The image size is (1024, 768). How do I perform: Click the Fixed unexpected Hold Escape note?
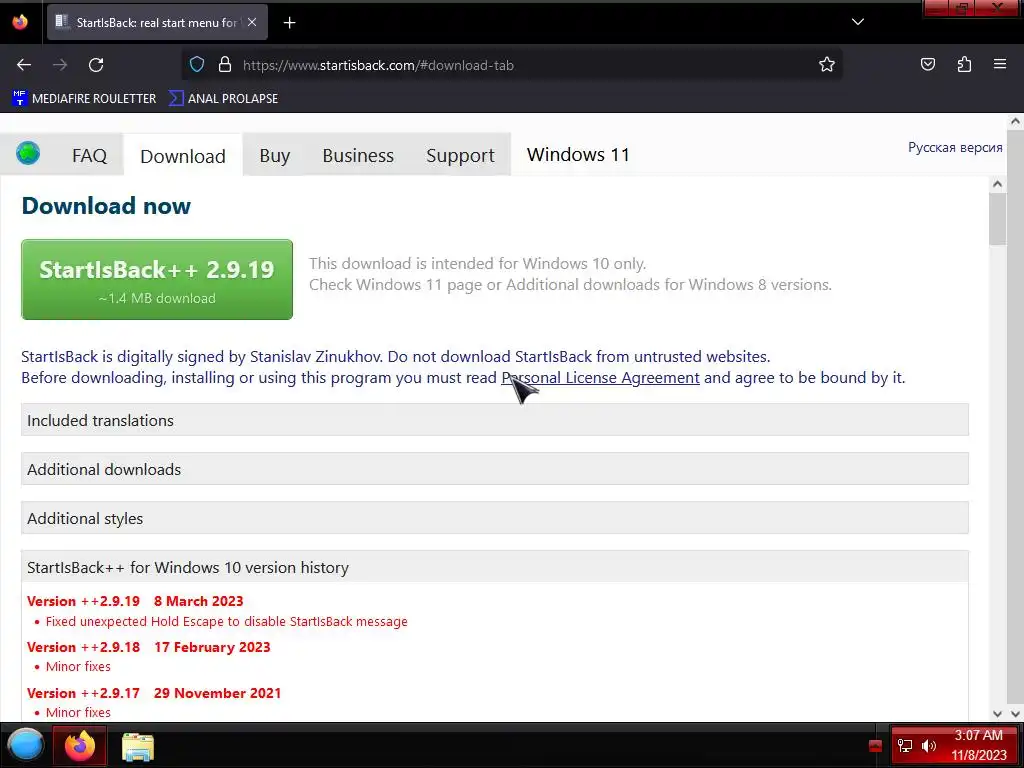click(x=227, y=621)
